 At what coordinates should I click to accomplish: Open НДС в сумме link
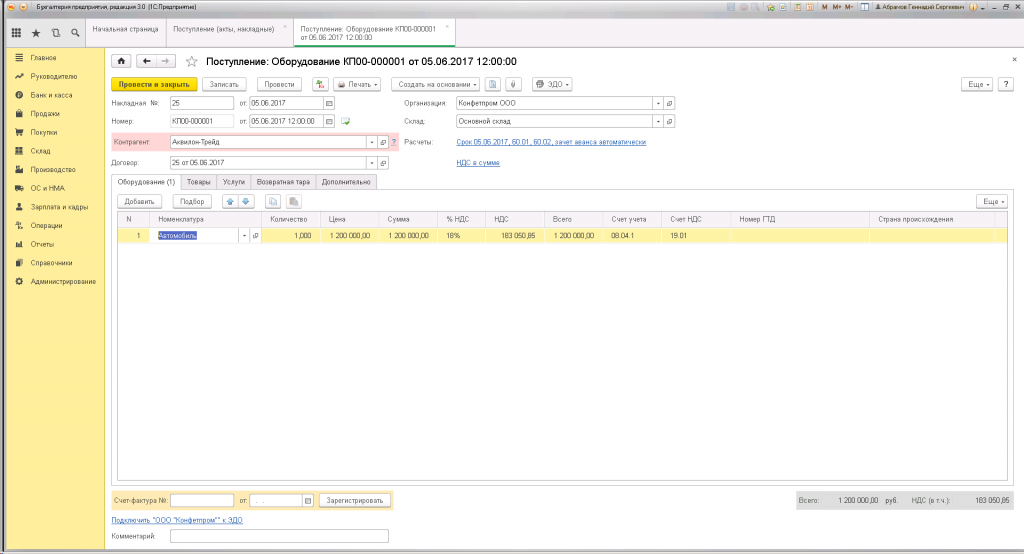pos(478,163)
